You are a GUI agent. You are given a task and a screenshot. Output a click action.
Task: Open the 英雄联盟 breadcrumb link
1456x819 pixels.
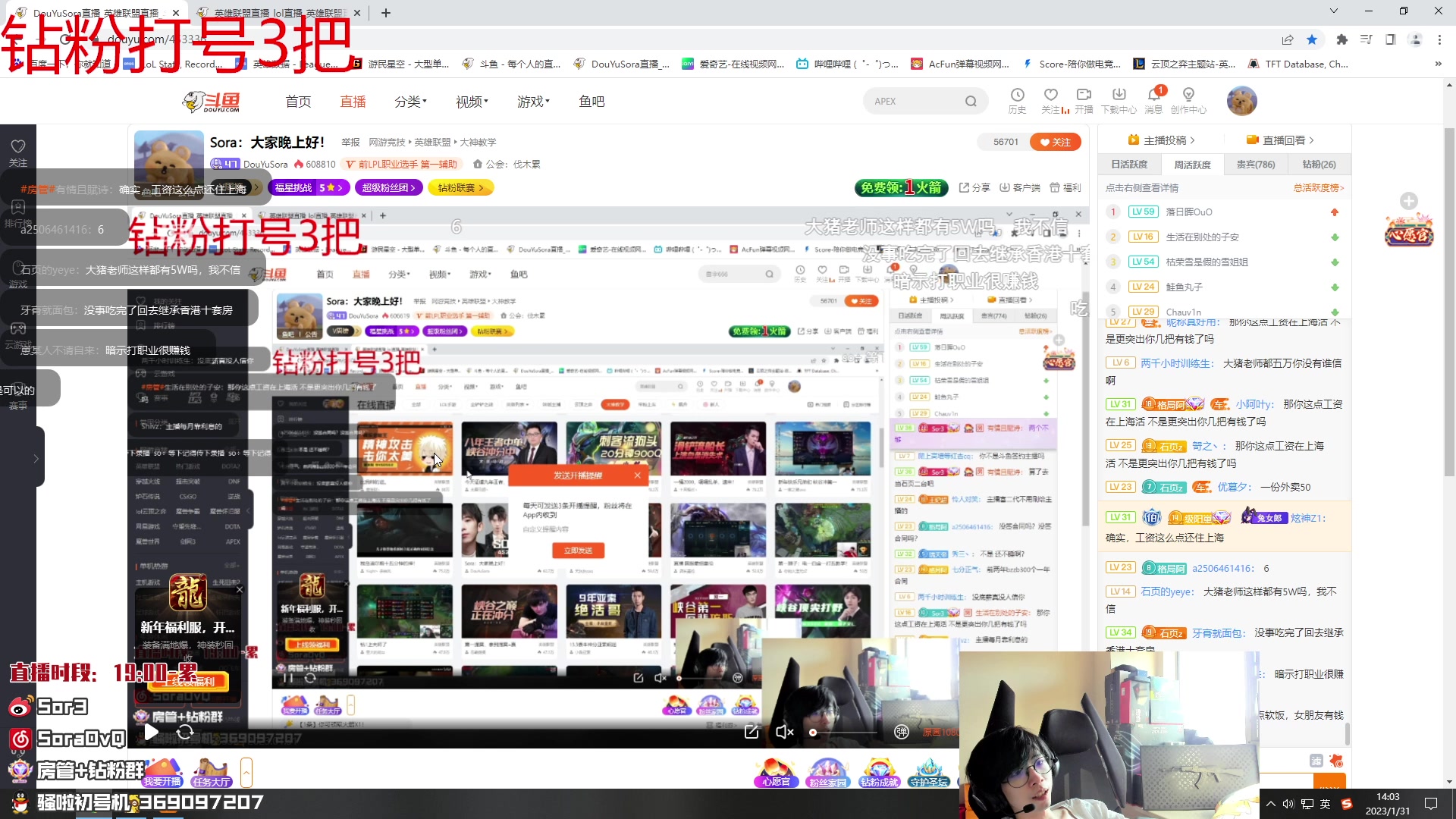pos(432,143)
